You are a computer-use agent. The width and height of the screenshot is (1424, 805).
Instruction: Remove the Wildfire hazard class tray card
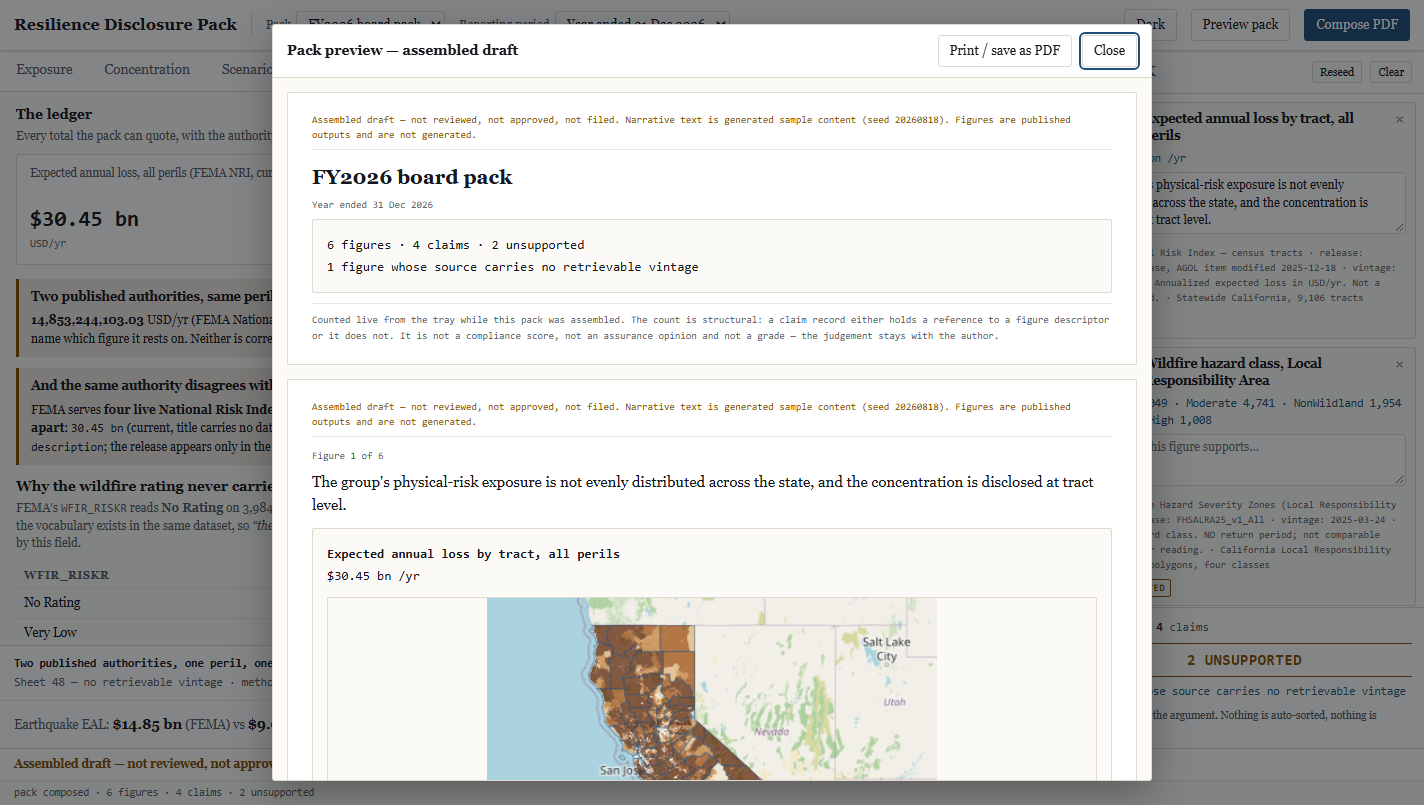pos(1399,365)
